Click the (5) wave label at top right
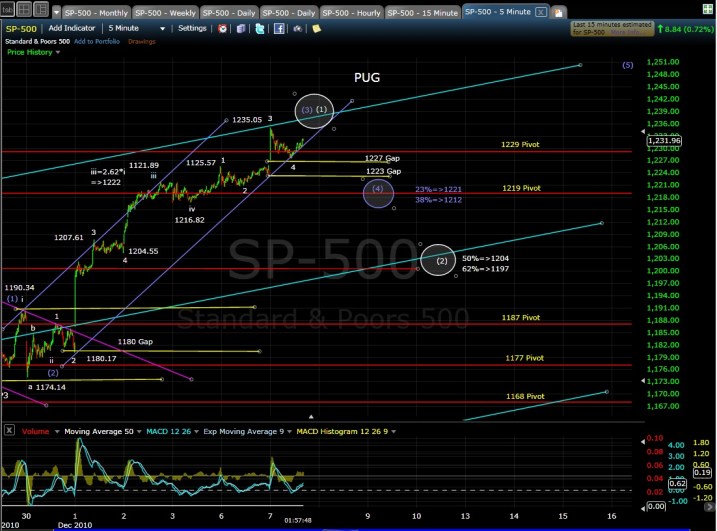Screen dimensions: 717x531 [627, 65]
